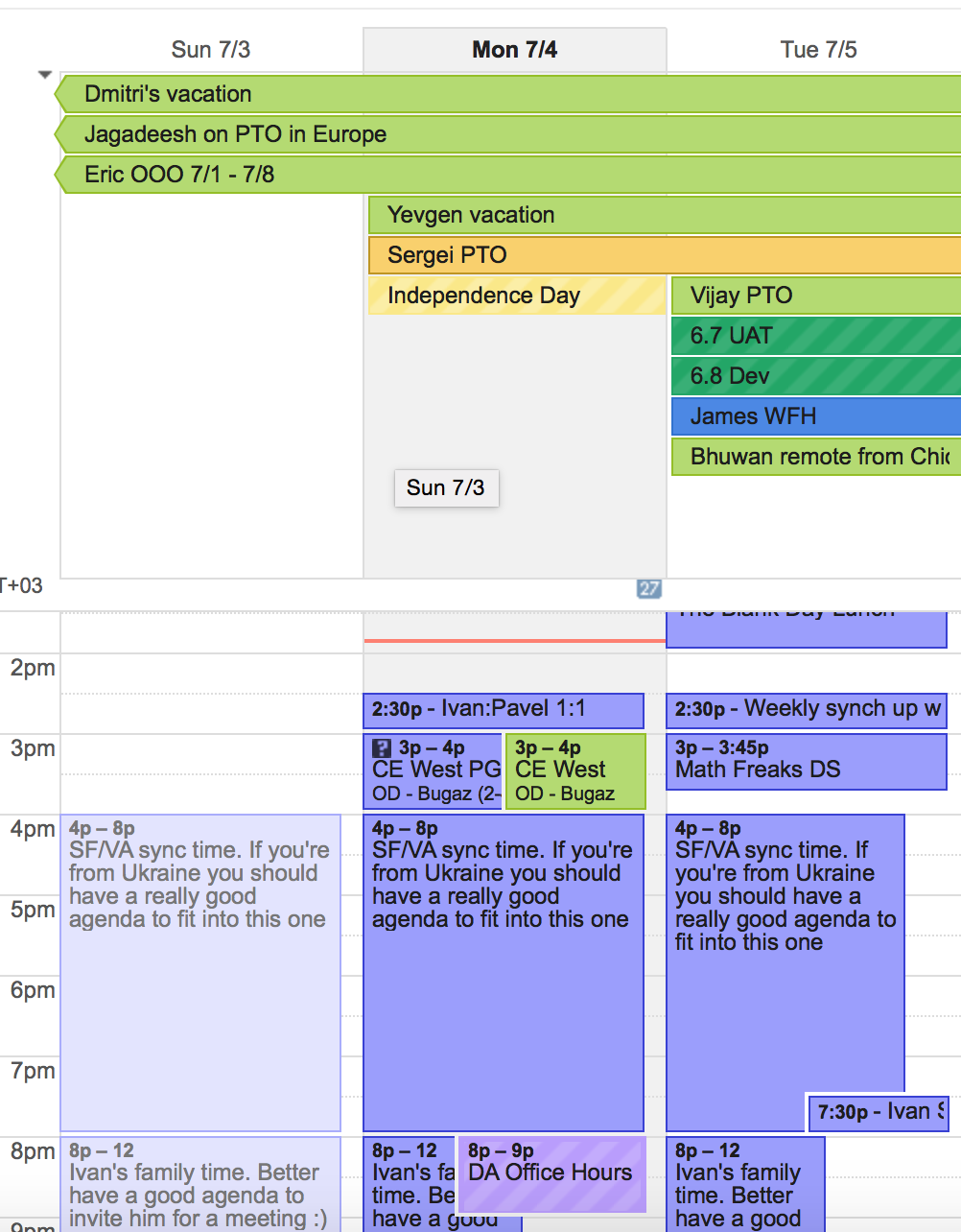Click the Sun 7/3 popup button
This screenshot has height=1232, width=961.
[x=446, y=487]
